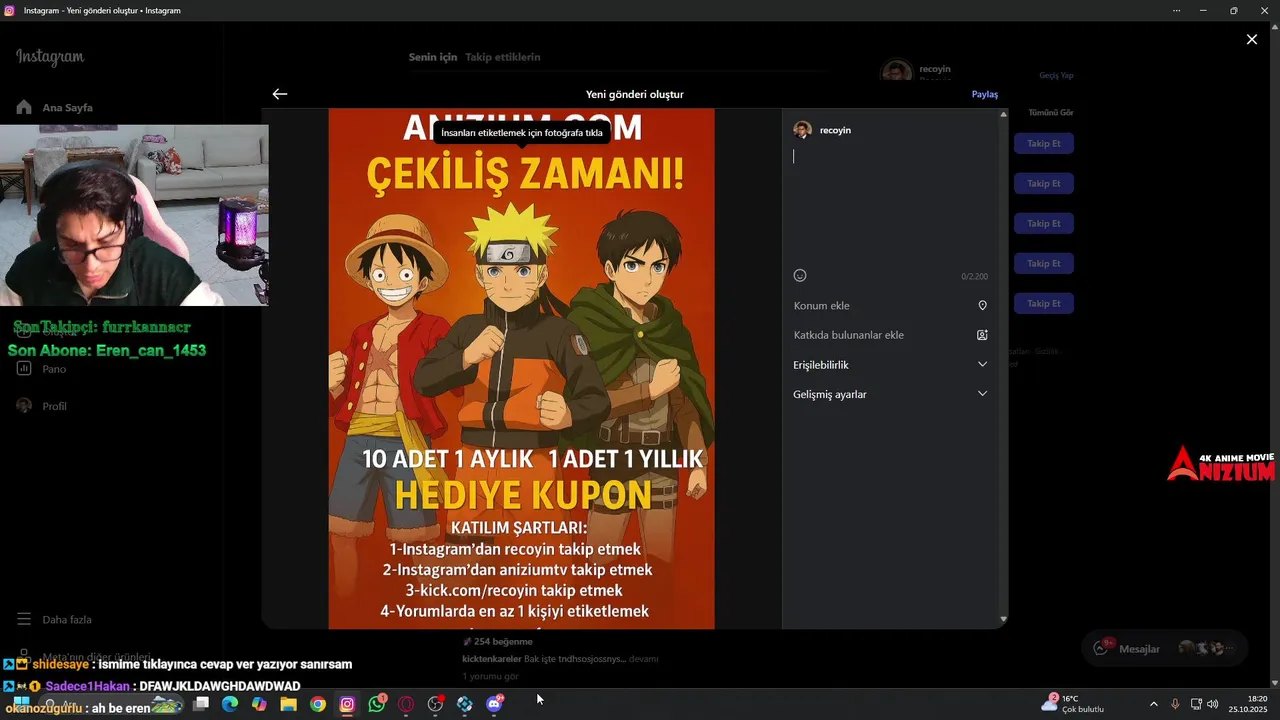
Task: Focus the caption text field
Action: [x=890, y=205]
